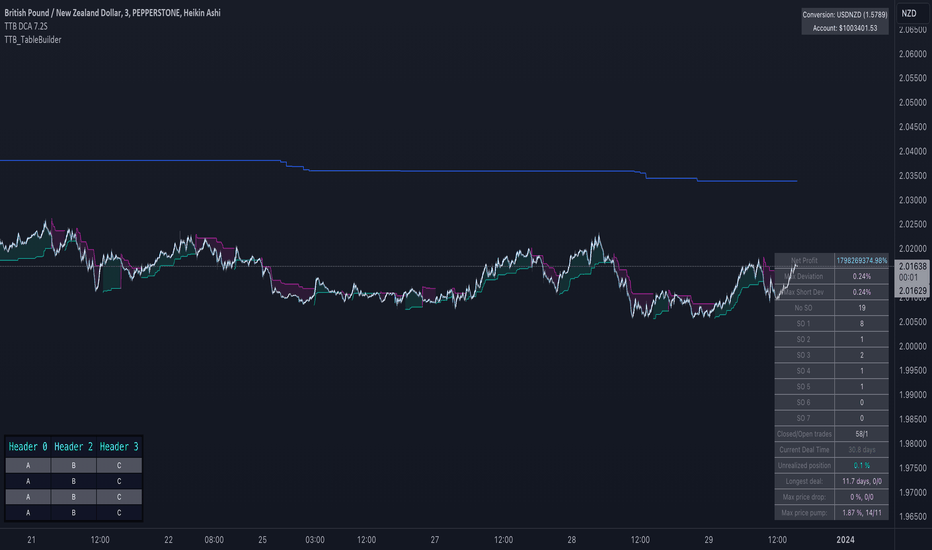Click the date 27 on the time axis

tap(435, 540)
